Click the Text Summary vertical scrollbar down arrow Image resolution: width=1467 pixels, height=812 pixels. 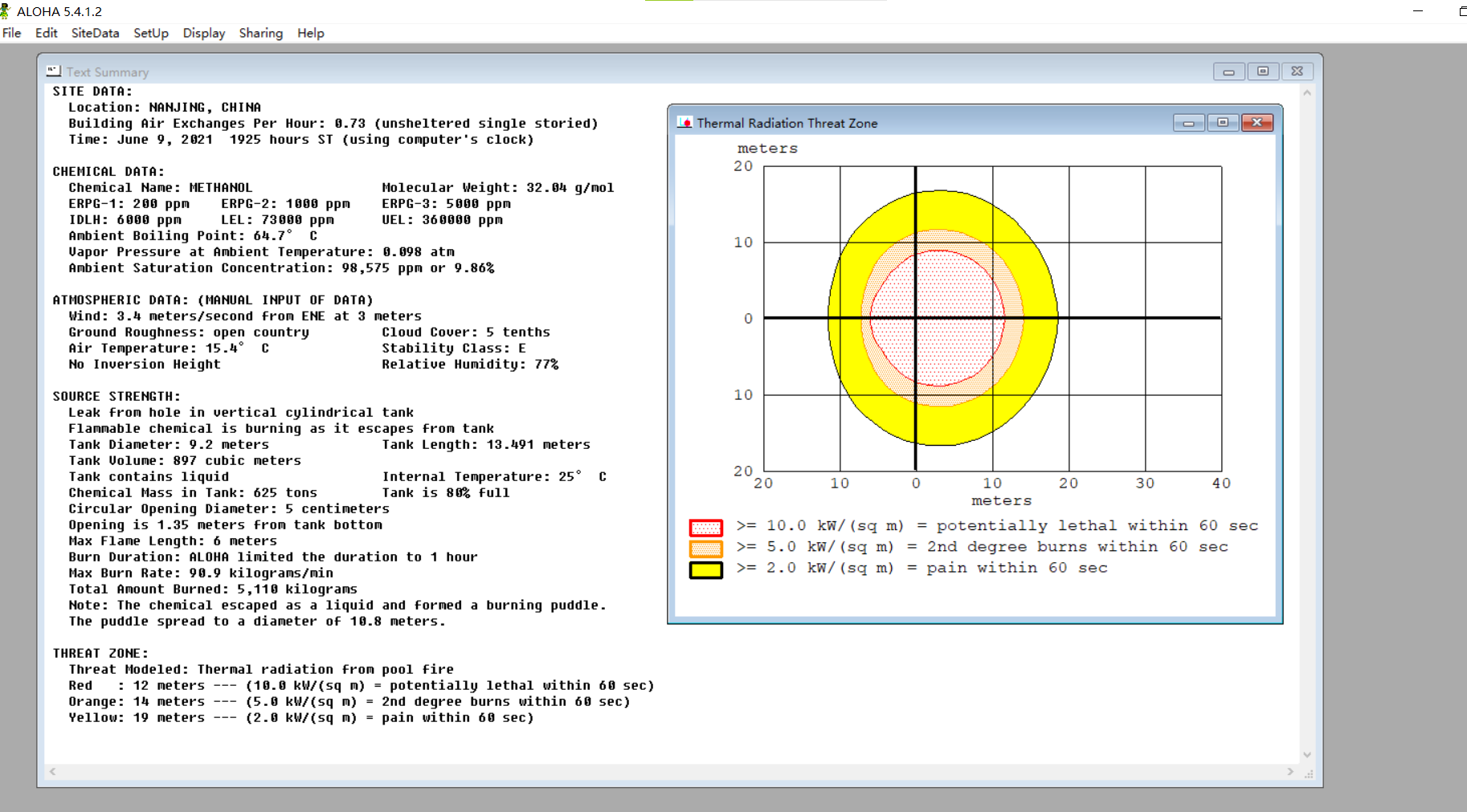point(1307,755)
